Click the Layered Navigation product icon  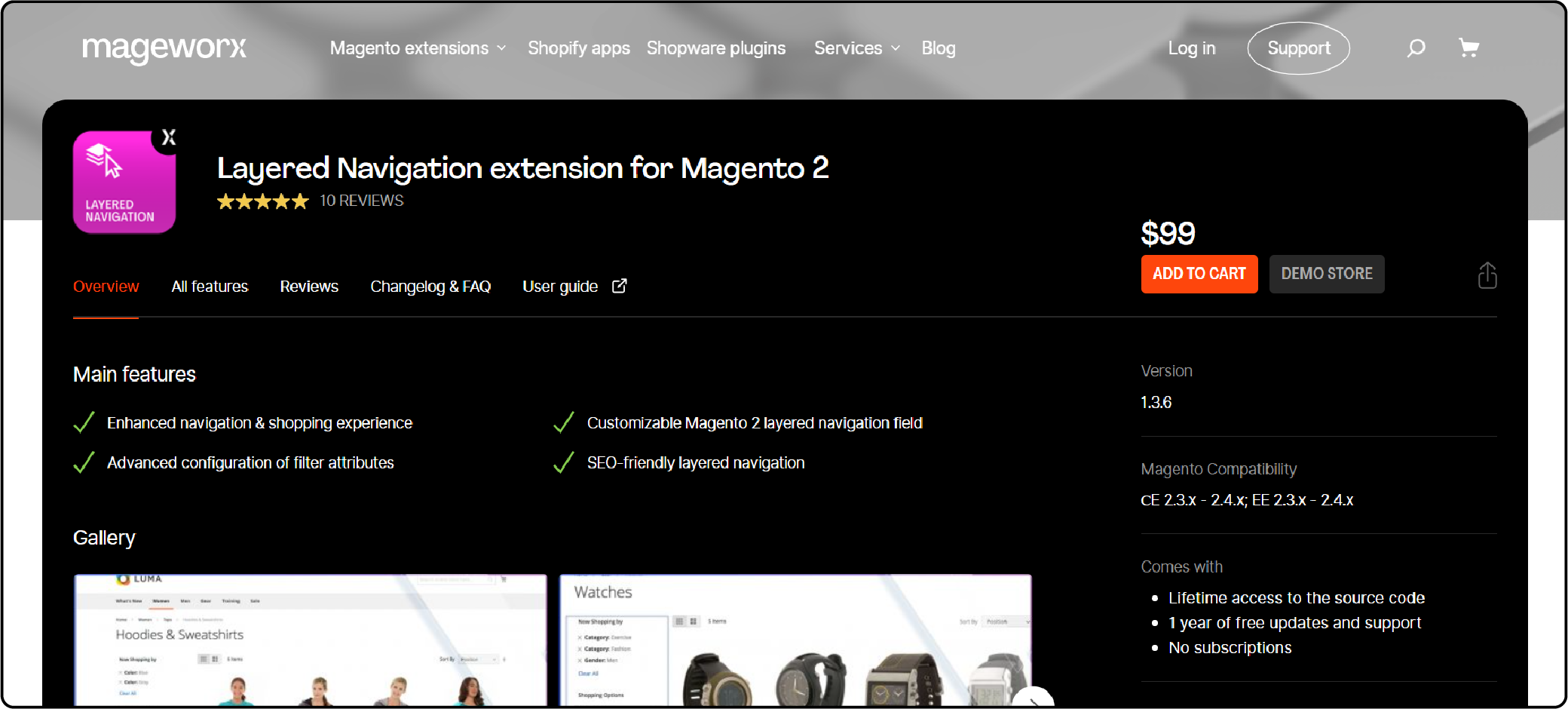(125, 182)
